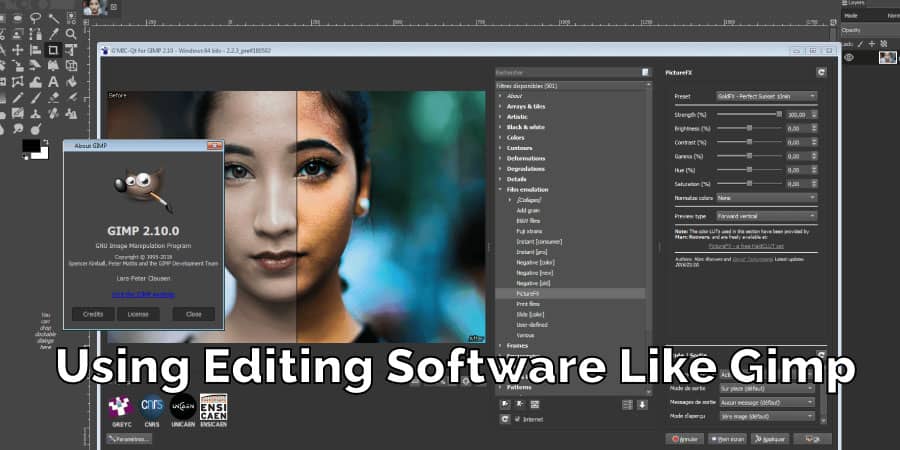Select the Alignment tool
The width and height of the screenshot is (900, 450).
click(x=36, y=50)
